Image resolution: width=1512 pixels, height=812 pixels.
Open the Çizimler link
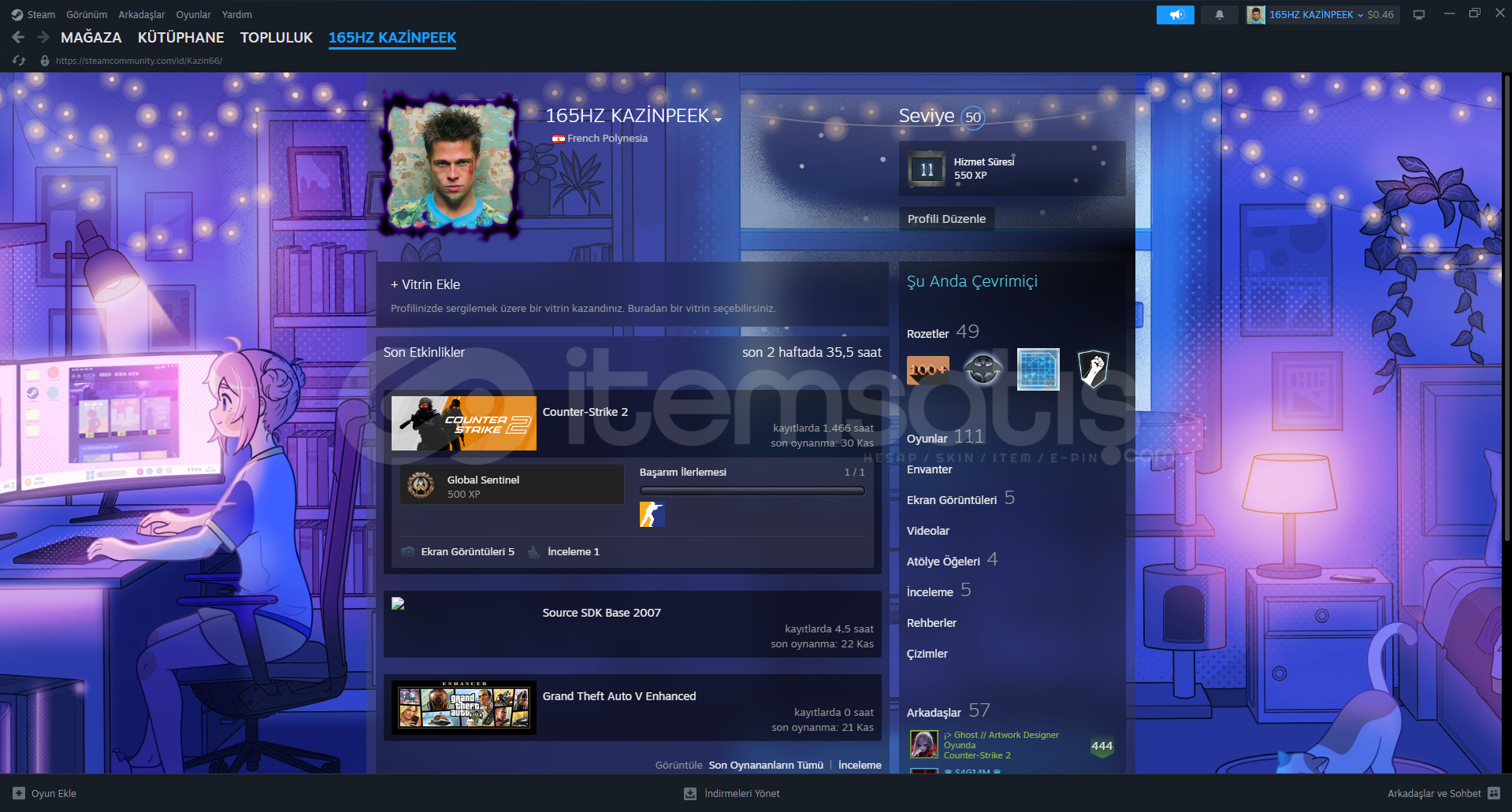tap(927, 654)
